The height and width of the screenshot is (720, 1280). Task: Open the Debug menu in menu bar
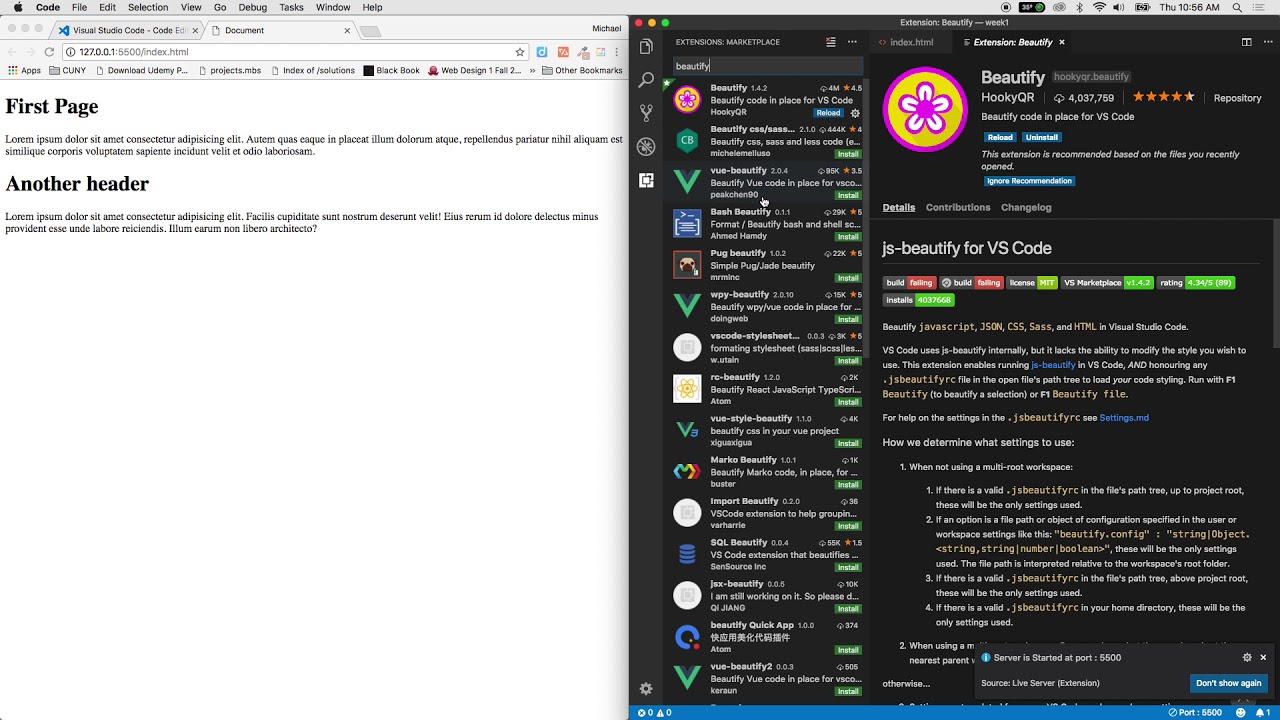(x=253, y=7)
